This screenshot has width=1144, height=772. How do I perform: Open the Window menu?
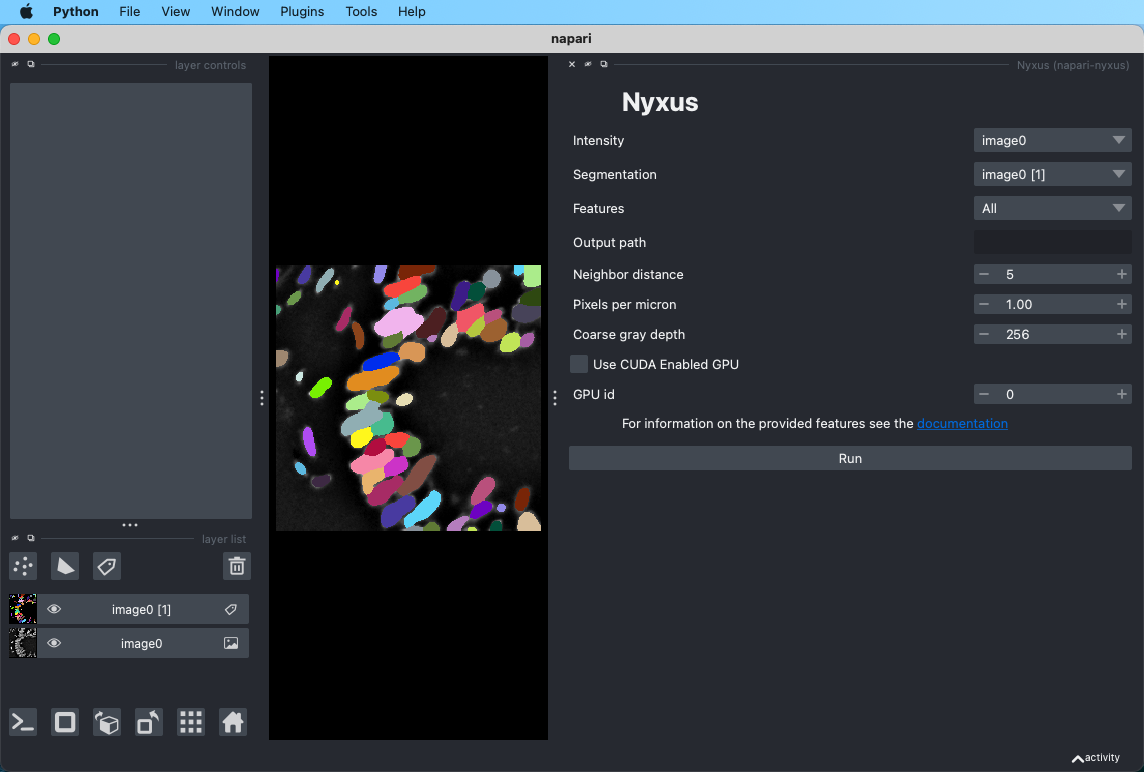[235, 12]
